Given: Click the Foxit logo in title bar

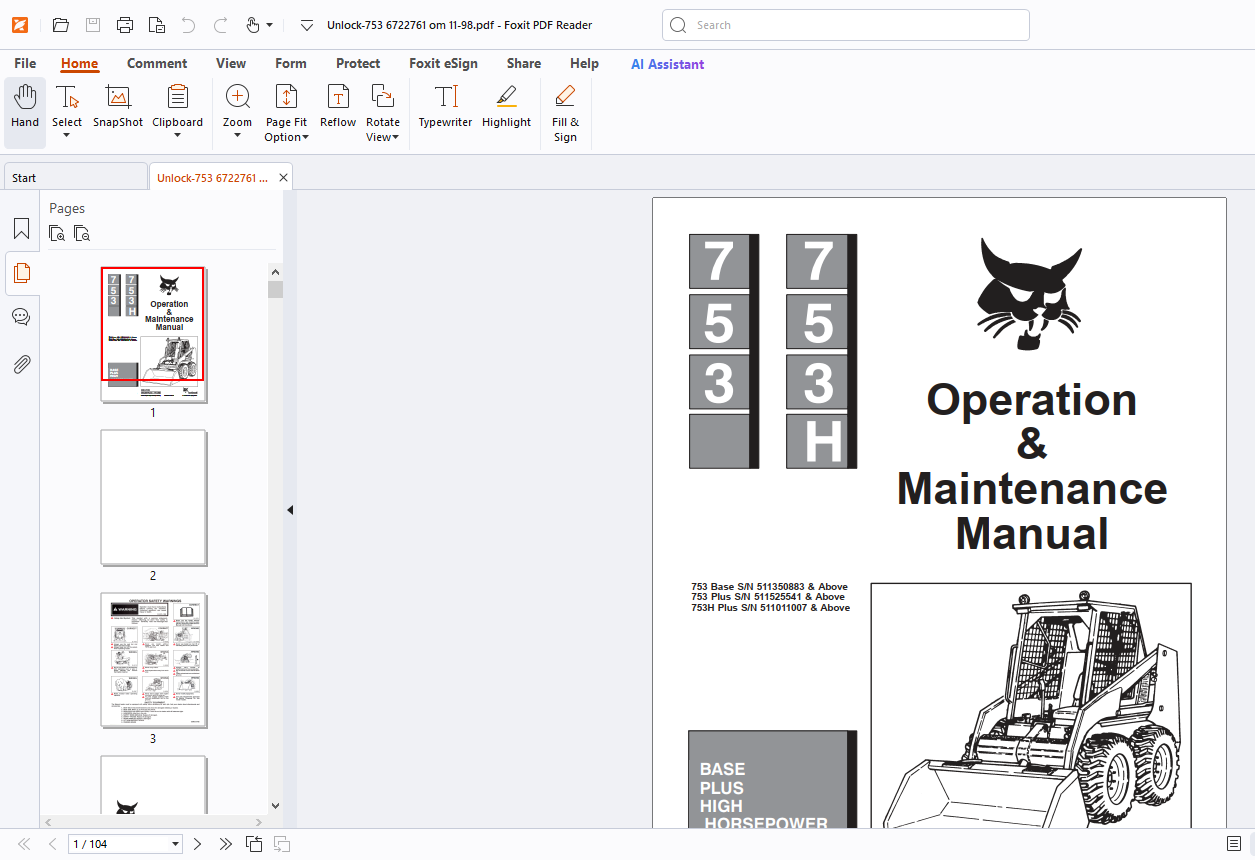Looking at the screenshot, I should tap(20, 25).
